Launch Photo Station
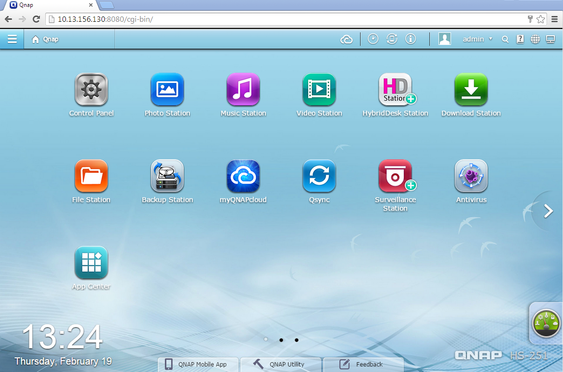The height and width of the screenshot is (372, 563). [167, 90]
